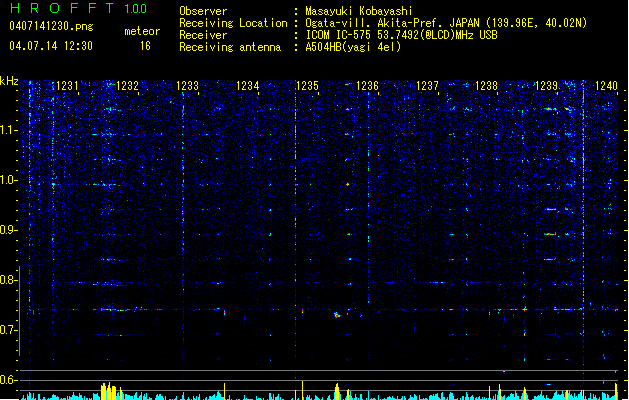Click the 1.0 kHz axis label
Image resolution: width=629 pixels, height=400 pixels.
(9, 180)
